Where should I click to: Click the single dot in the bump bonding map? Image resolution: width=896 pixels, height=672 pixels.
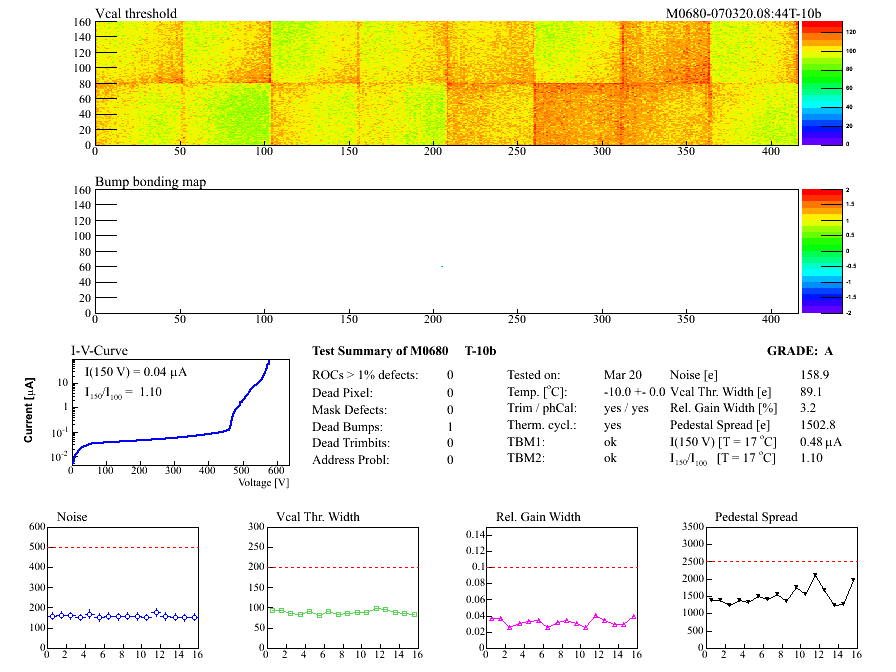tap(441, 266)
